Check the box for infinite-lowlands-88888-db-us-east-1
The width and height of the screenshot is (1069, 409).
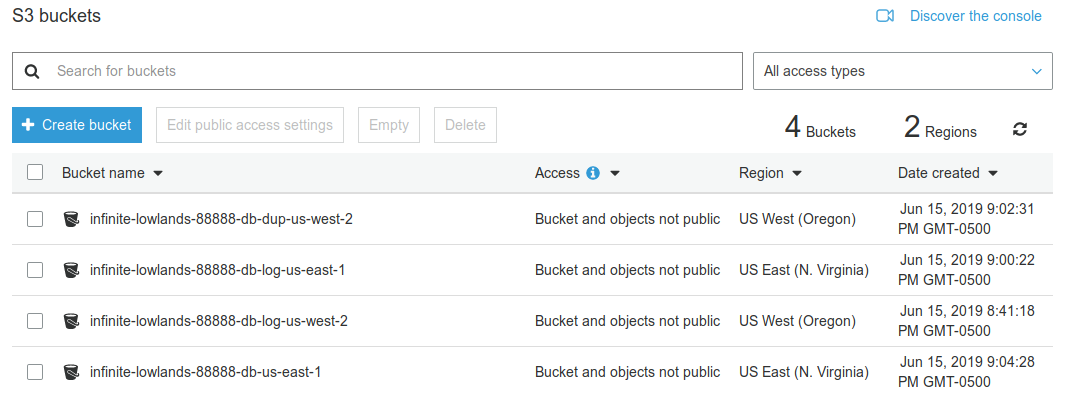point(35,372)
